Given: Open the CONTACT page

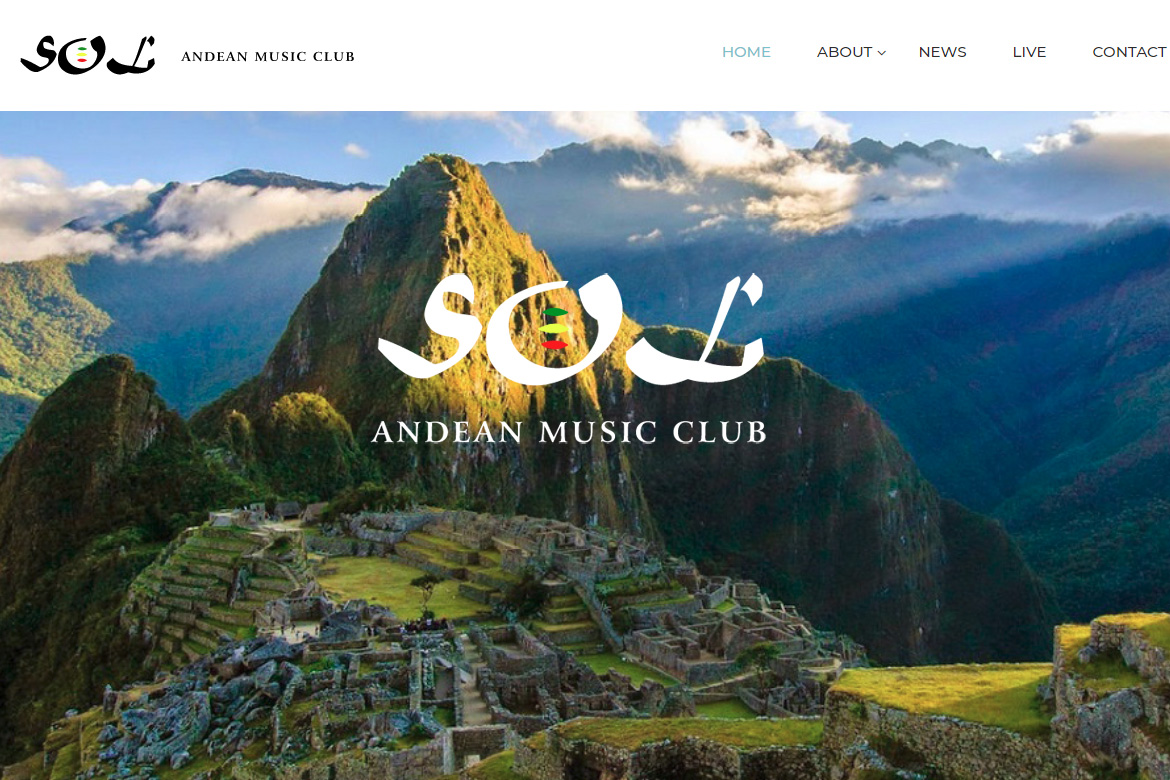Looking at the screenshot, I should pyautogui.click(x=1129, y=52).
